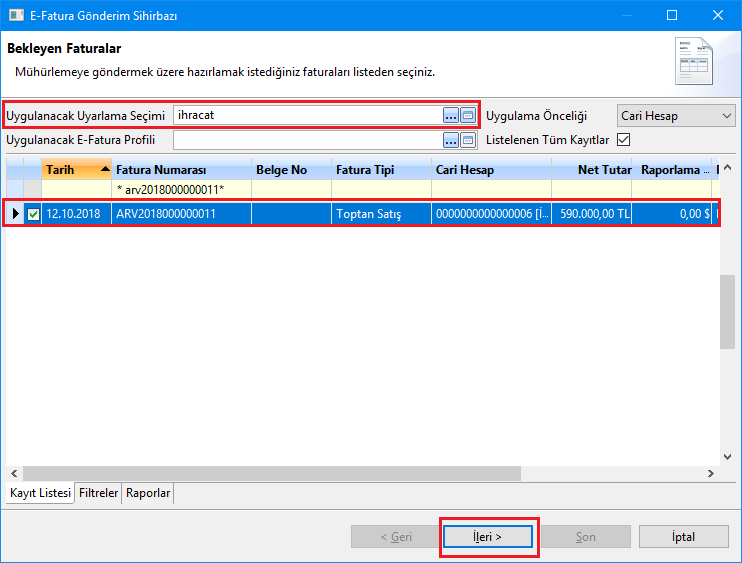Select the Kayıt Listesi tab
Viewport: 742px width, 563px height.
click(40, 493)
